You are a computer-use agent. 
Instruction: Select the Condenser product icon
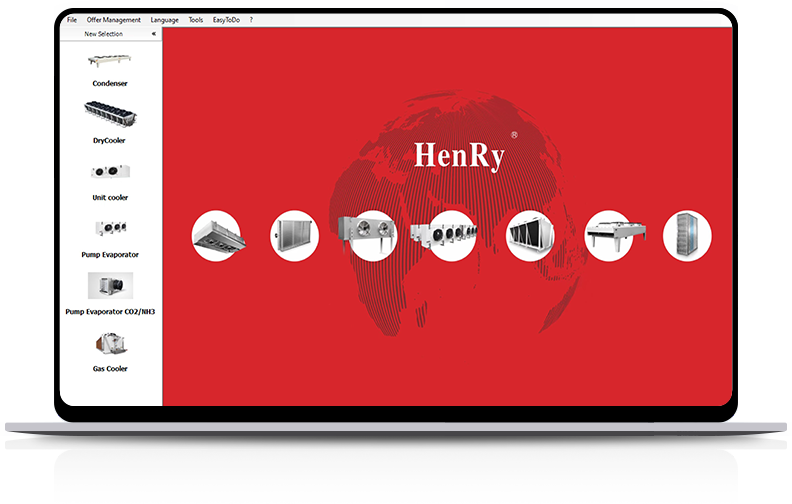tap(110, 61)
